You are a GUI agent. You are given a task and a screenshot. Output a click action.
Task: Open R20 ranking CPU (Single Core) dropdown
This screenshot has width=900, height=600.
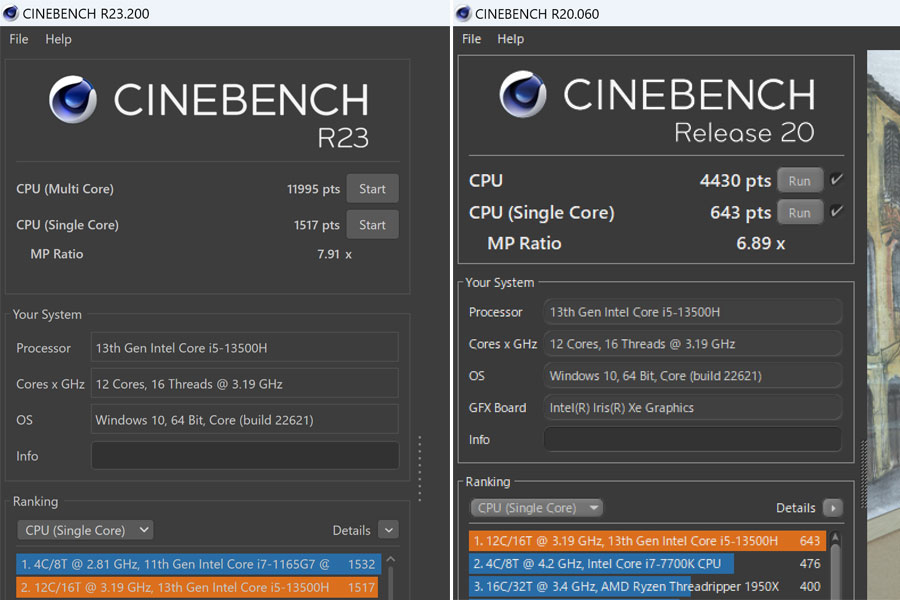(536, 508)
